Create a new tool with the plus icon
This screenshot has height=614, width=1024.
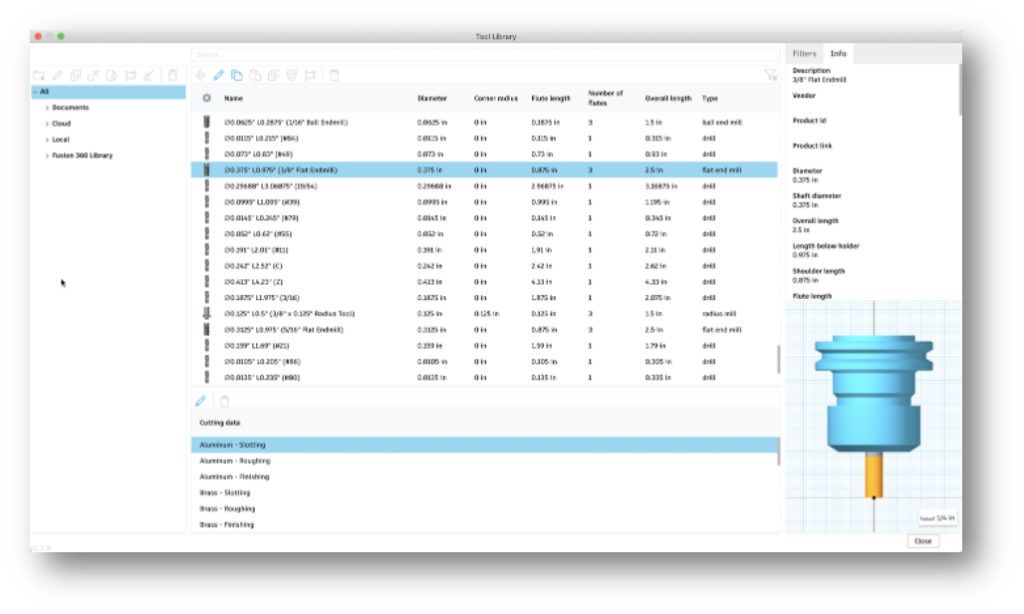(200, 75)
